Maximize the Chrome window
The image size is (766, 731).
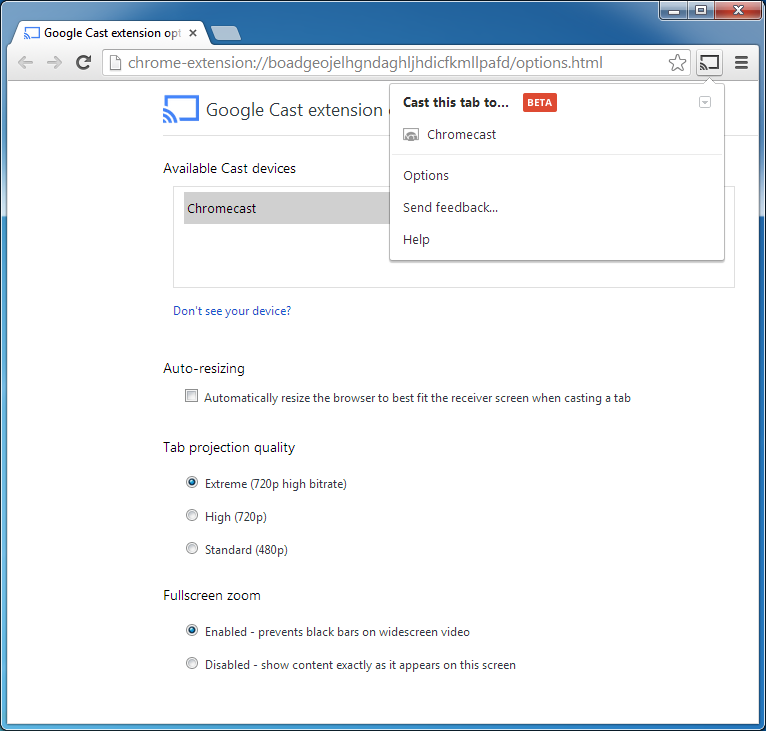pyautogui.click(x=701, y=10)
